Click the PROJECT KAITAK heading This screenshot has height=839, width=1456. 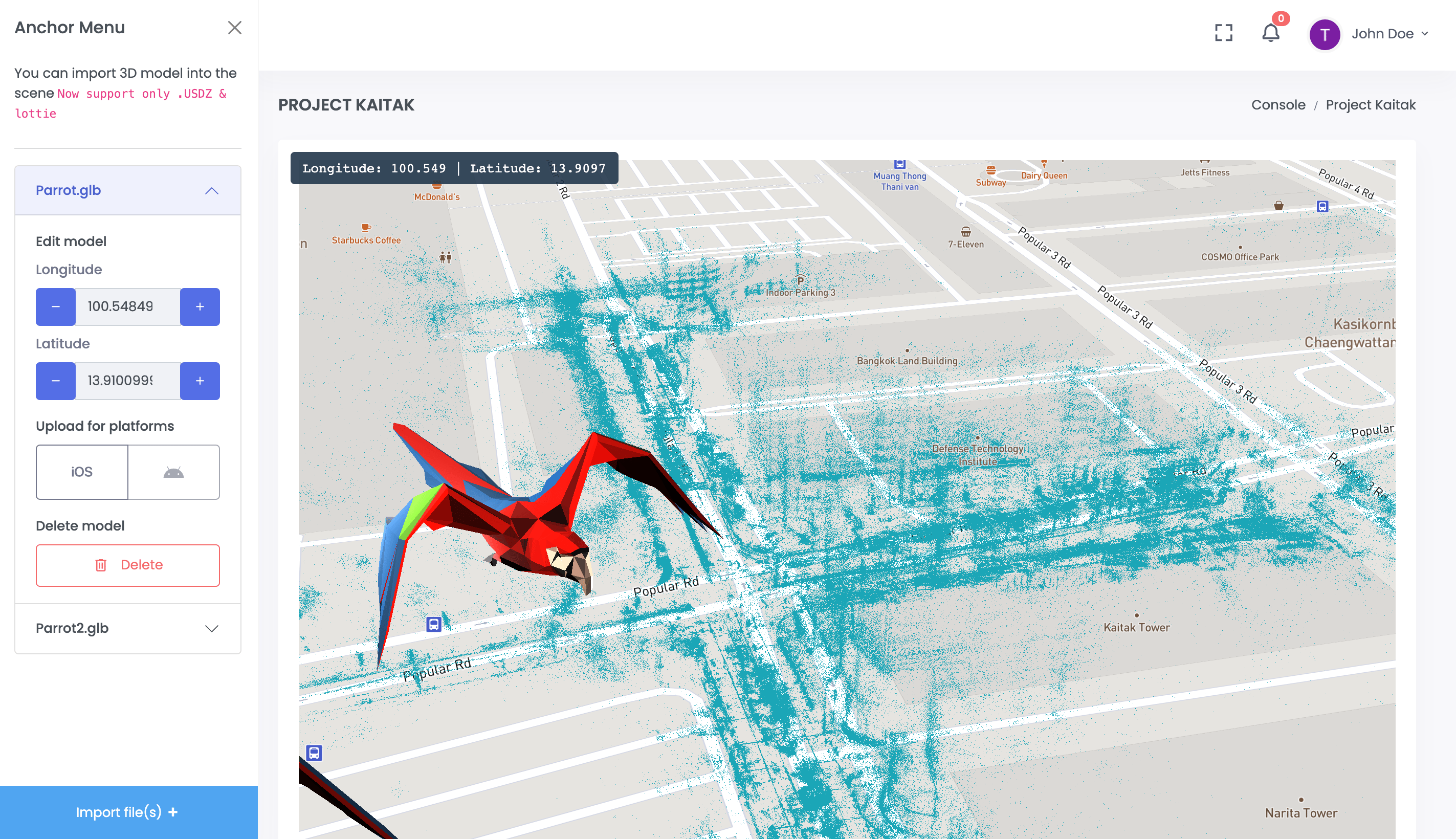coord(346,105)
